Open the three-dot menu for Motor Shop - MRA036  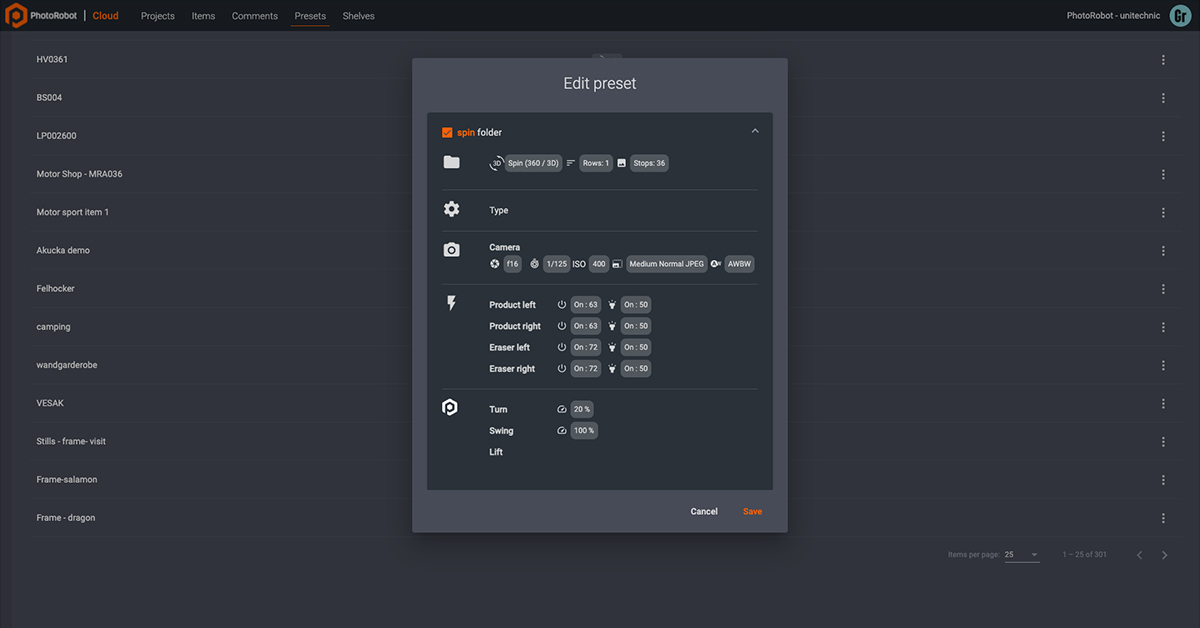1163,173
